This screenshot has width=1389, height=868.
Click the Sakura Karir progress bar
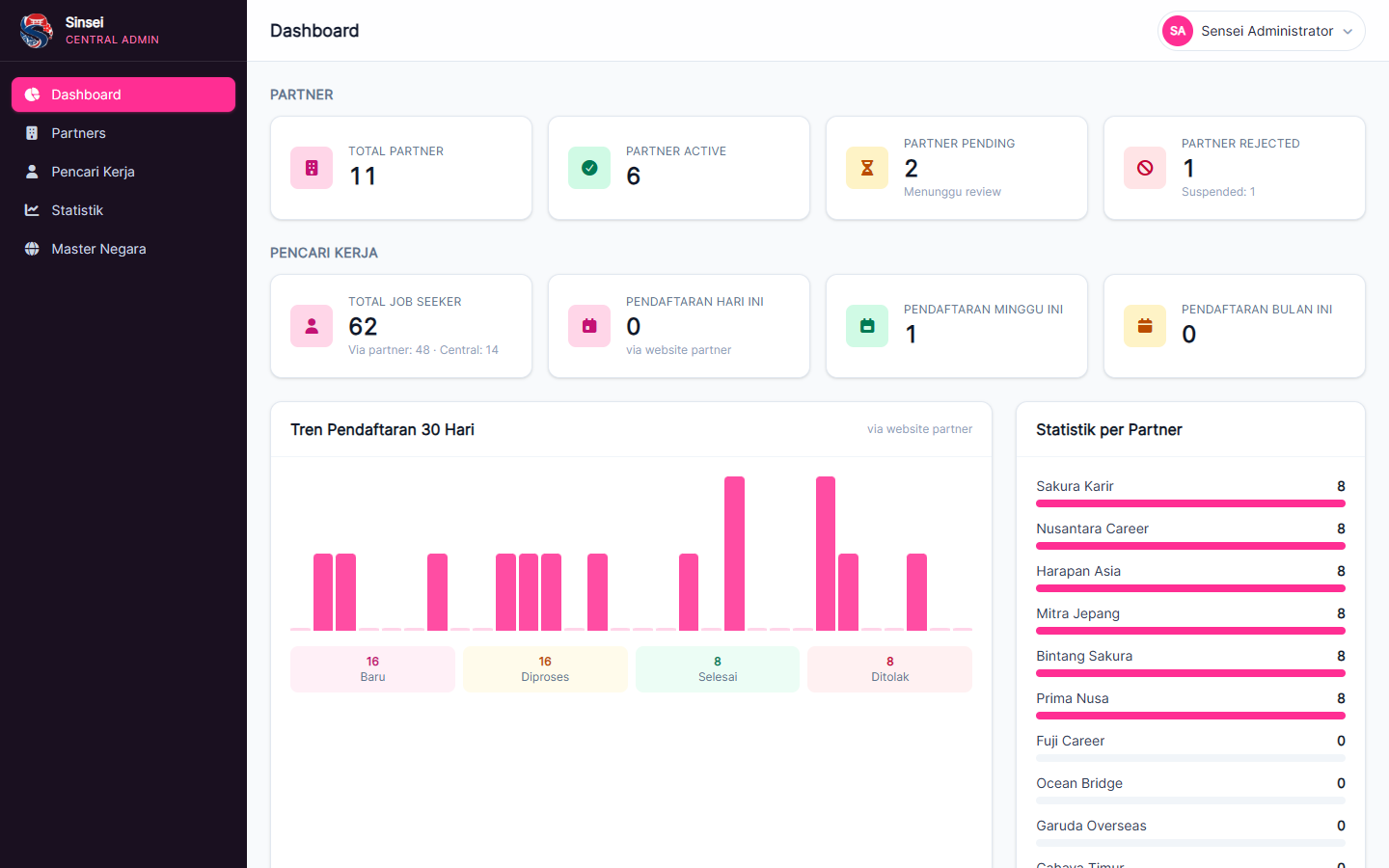point(1190,503)
